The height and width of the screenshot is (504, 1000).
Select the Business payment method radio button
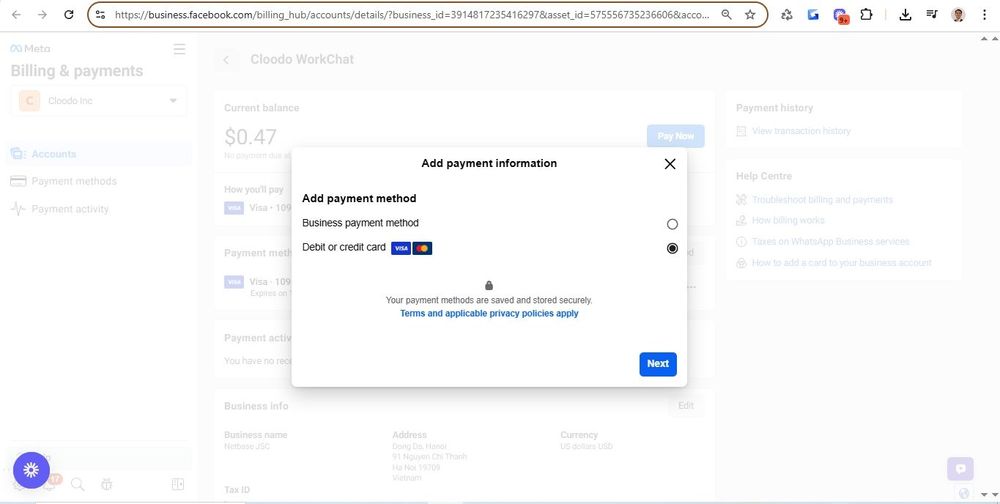pos(672,224)
